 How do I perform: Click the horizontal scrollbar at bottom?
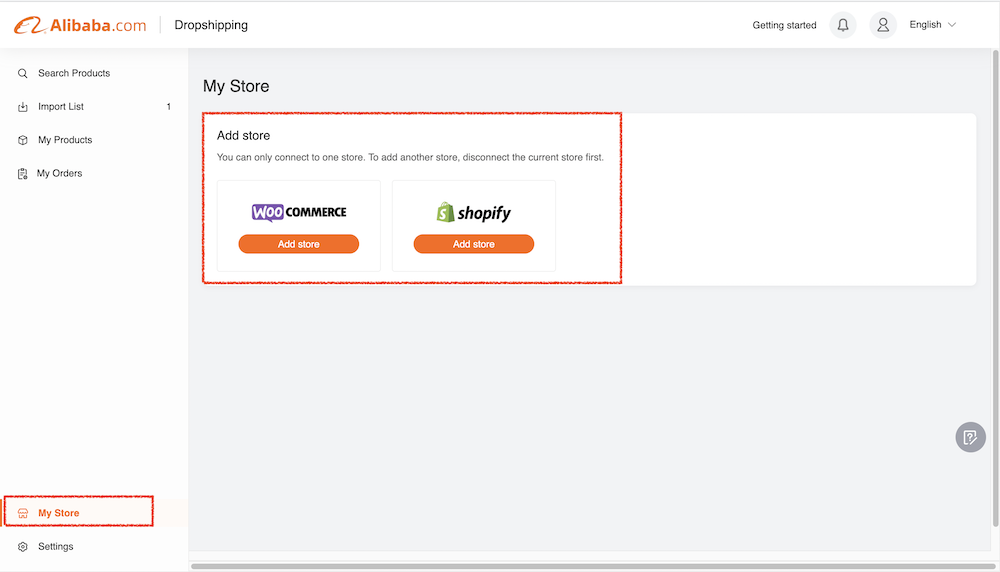click(x=593, y=566)
